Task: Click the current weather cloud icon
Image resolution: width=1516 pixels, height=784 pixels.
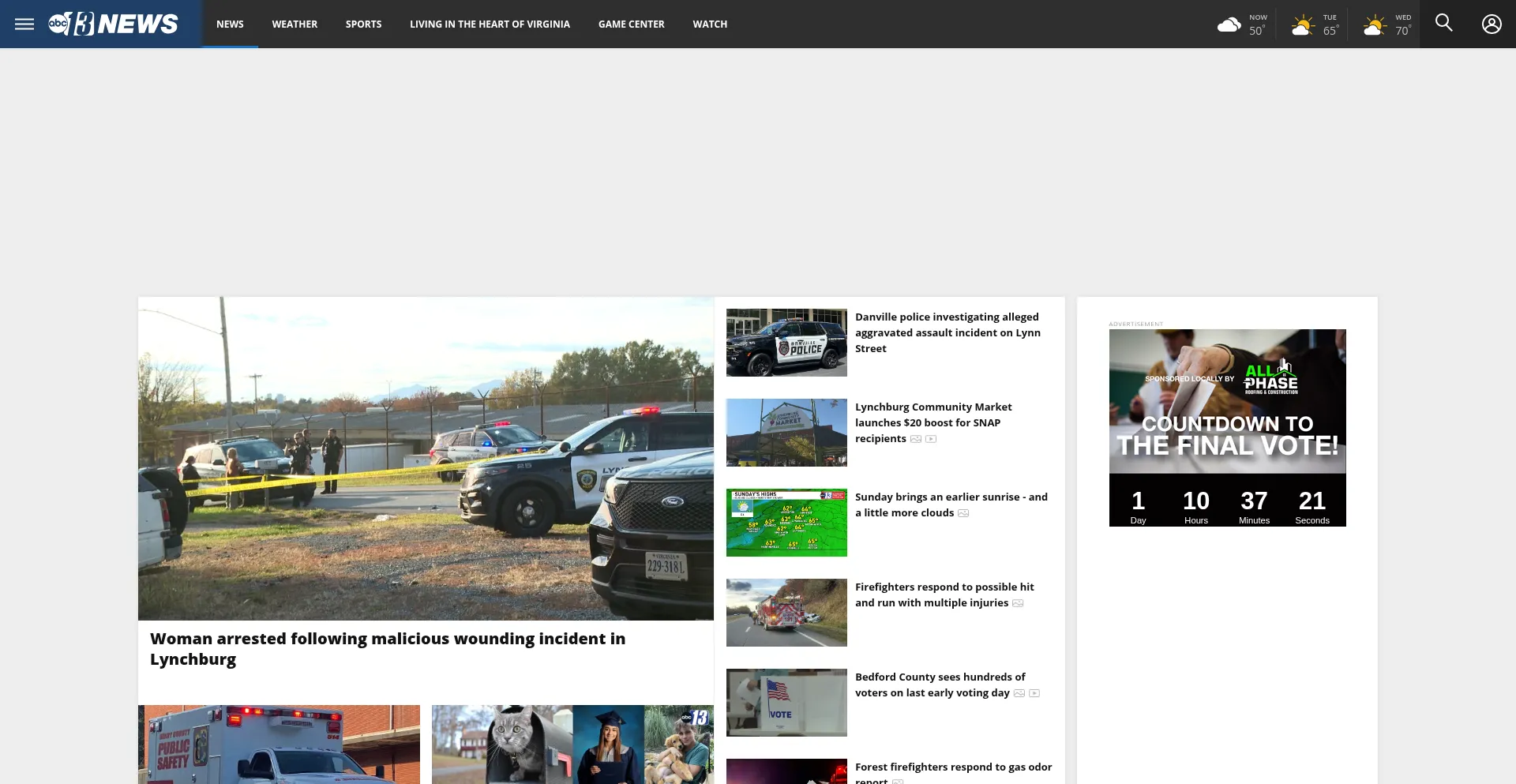Action: [1229, 24]
